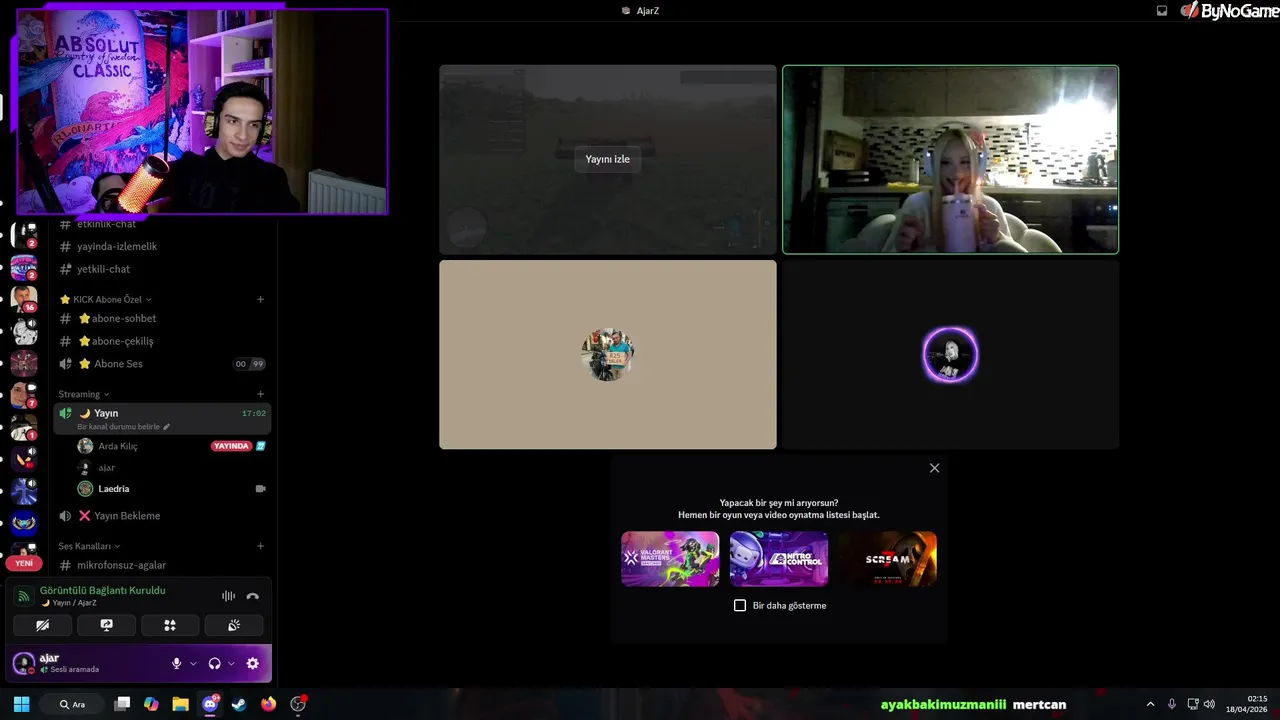Open the Windows Start menu
This screenshot has width=1280, height=720.
click(x=21, y=704)
